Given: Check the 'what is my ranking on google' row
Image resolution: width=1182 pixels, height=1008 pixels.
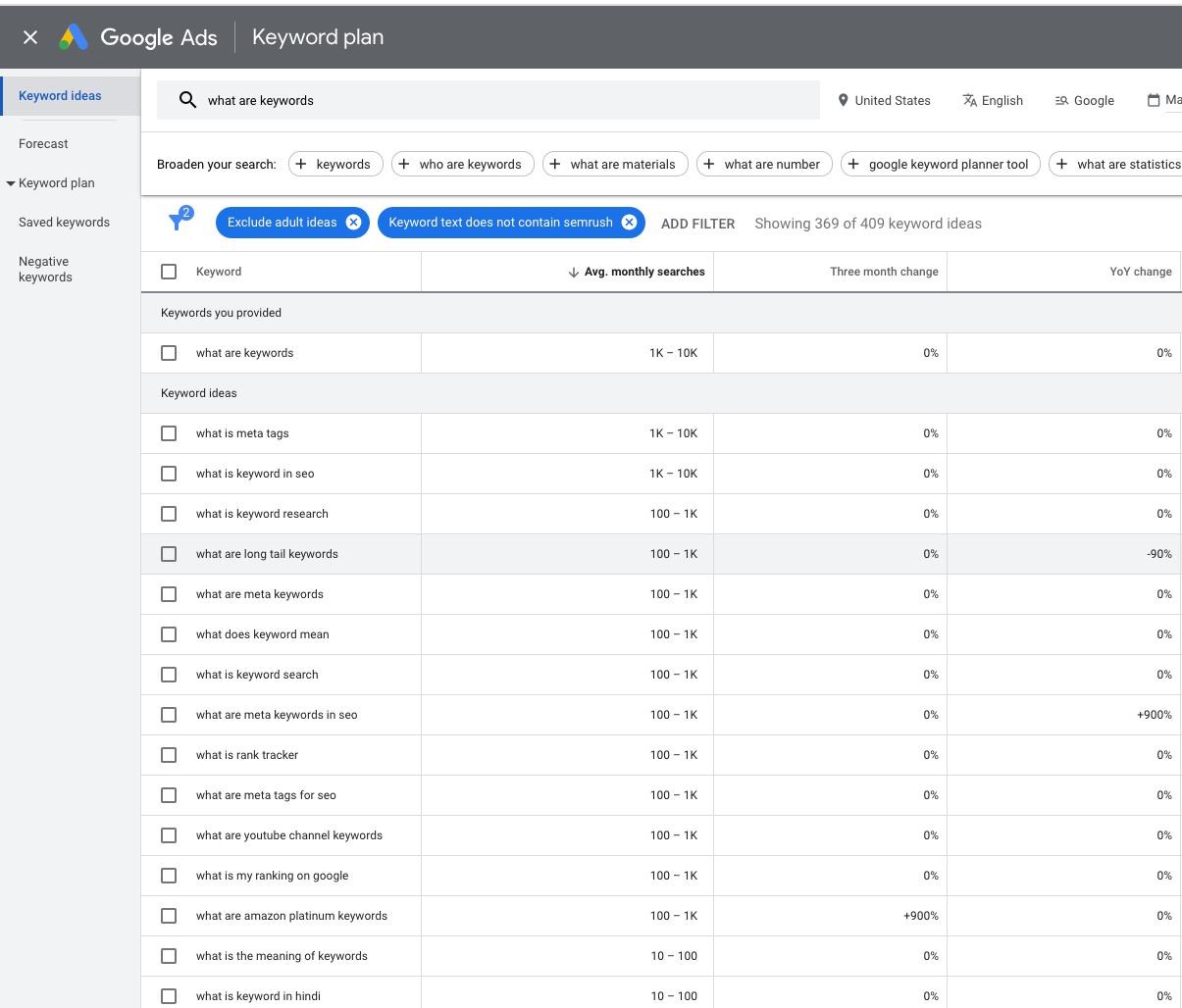Looking at the screenshot, I should (x=169, y=876).
